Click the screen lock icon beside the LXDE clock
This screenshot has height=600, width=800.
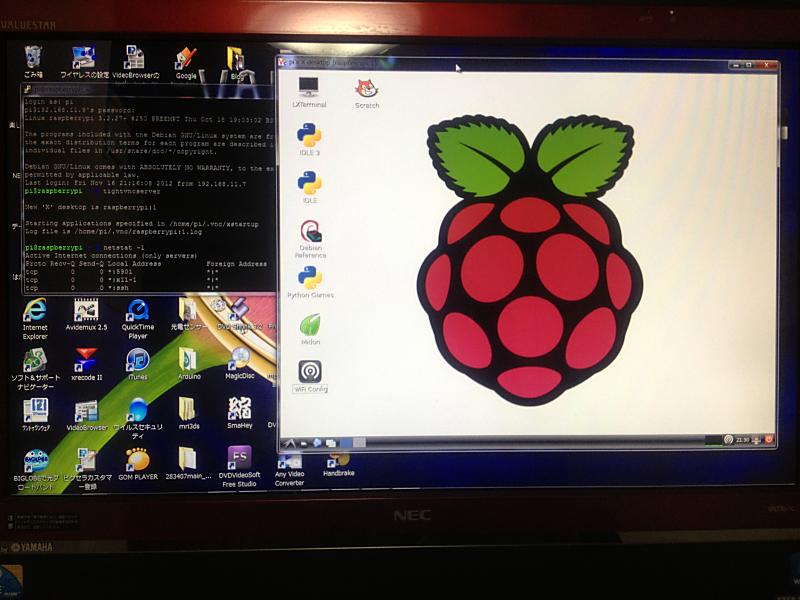[757, 439]
